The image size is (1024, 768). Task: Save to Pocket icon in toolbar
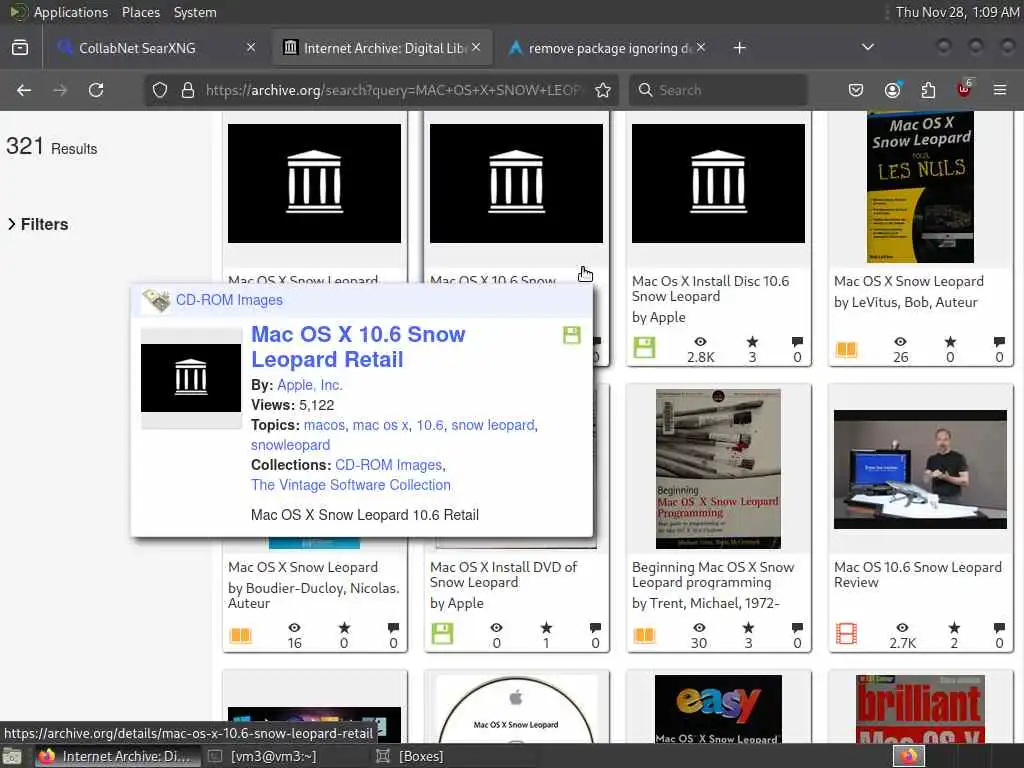[856, 89]
